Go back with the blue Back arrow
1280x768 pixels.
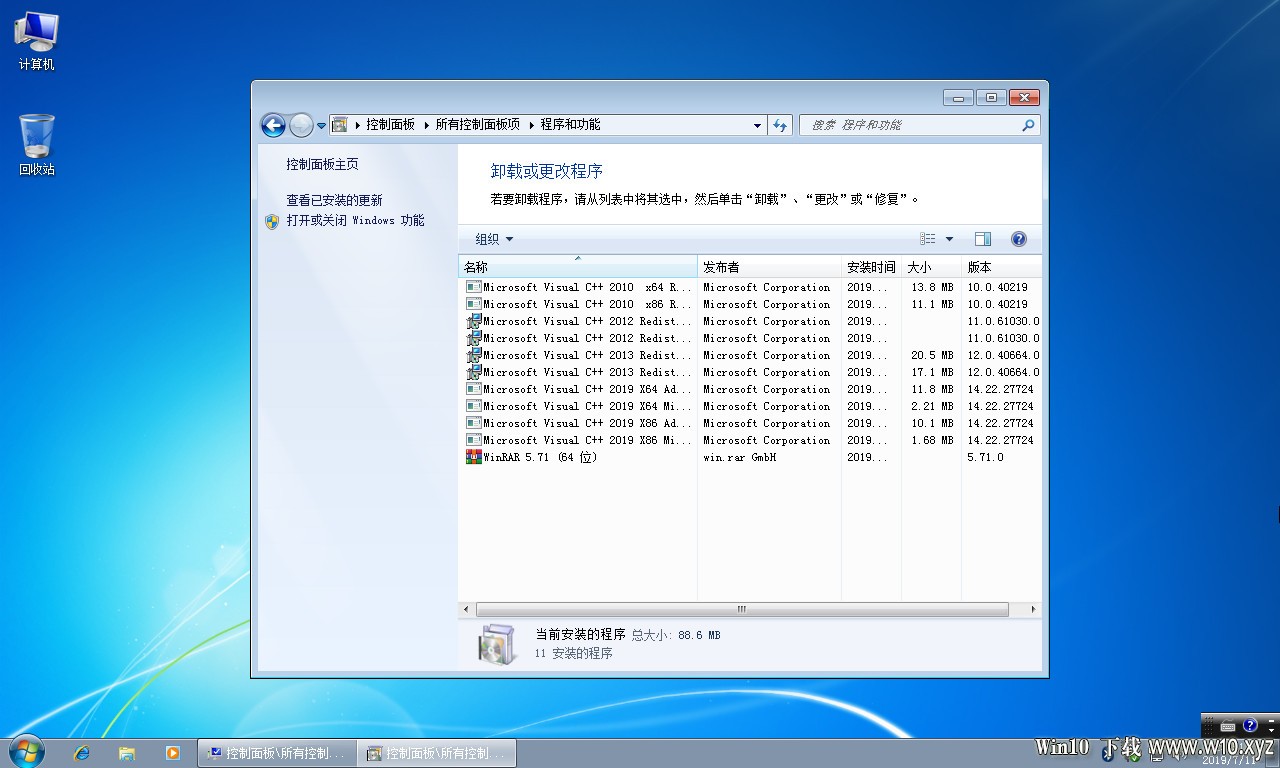(x=273, y=125)
